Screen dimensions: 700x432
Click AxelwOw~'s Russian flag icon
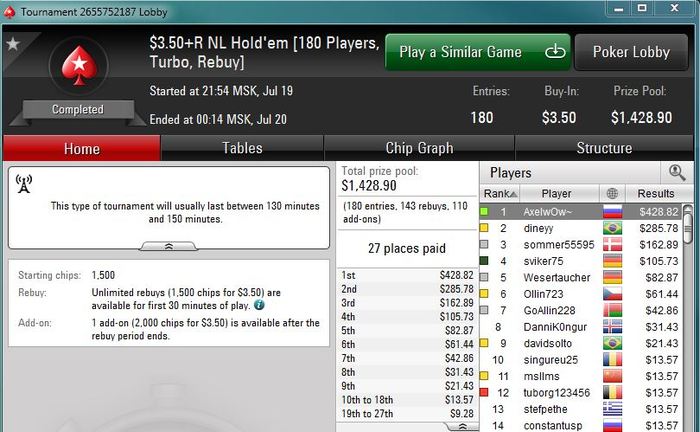(612, 212)
